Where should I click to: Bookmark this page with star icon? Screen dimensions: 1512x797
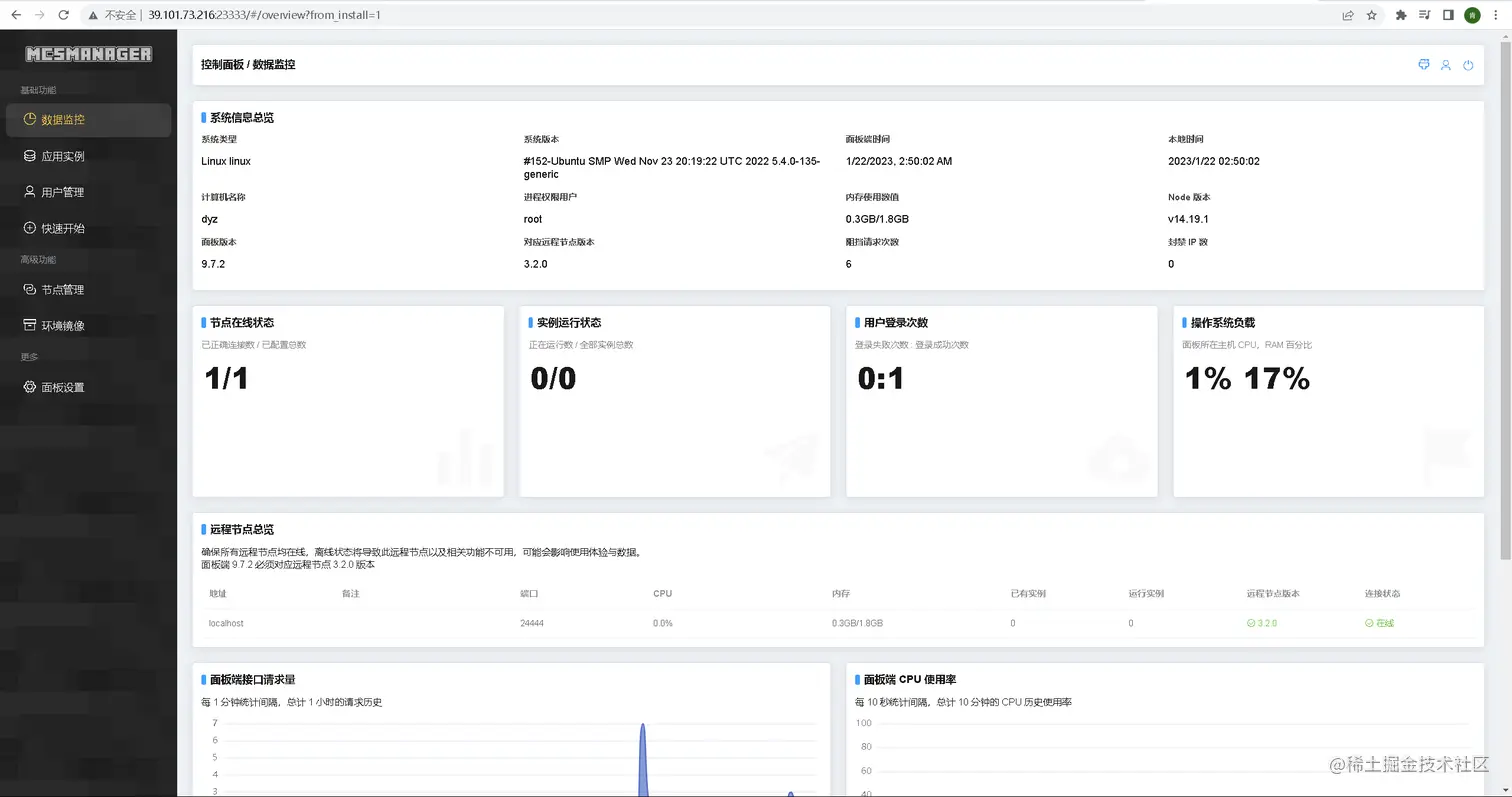click(1372, 15)
